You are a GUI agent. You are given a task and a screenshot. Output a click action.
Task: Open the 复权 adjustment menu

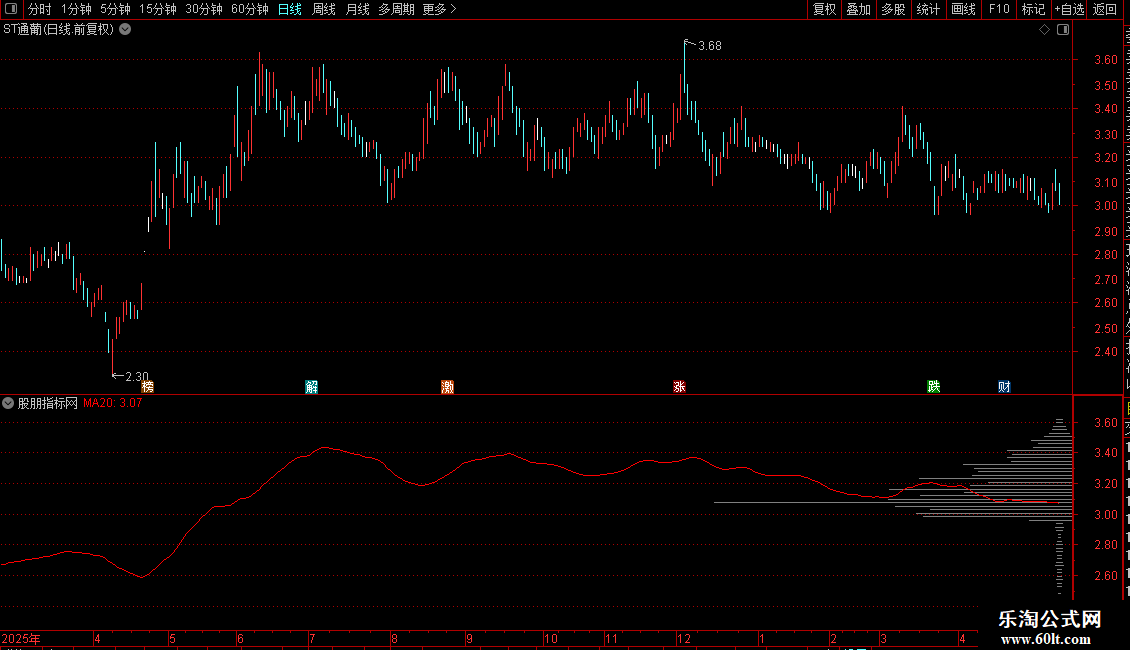[x=824, y=9]
